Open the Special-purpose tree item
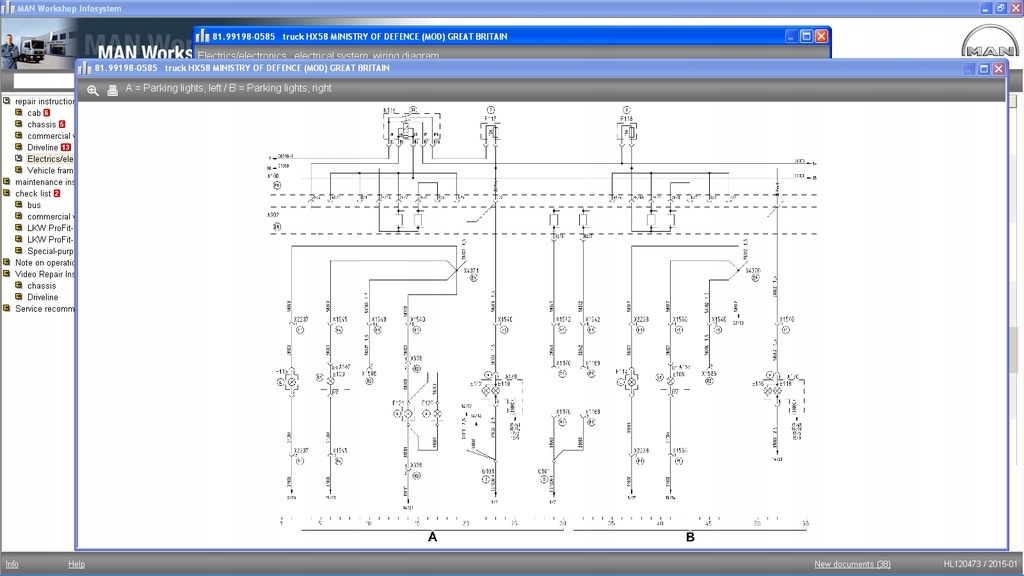 (x=50, y=251)
